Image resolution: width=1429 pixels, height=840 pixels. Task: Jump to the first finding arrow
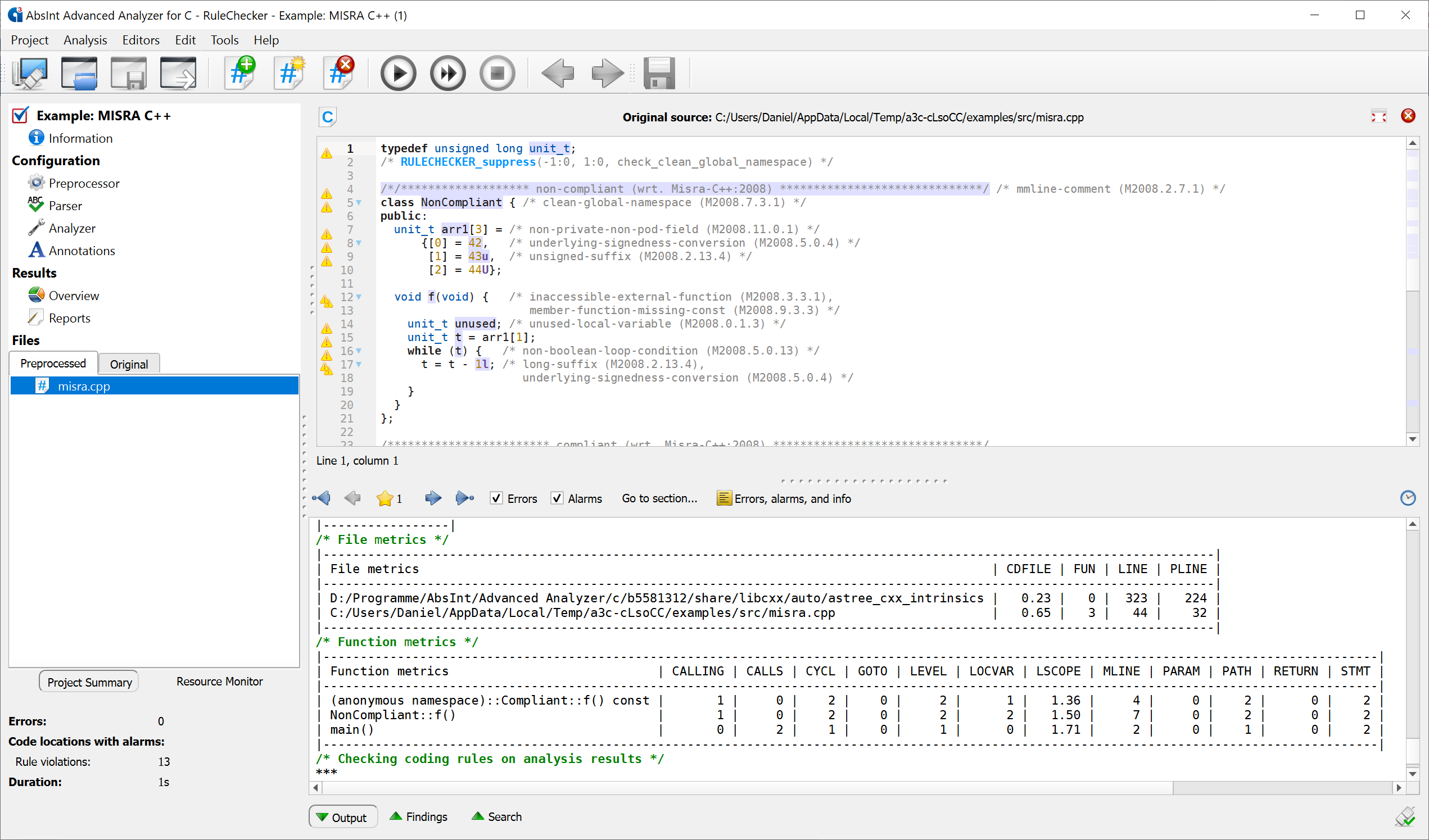[322, 498]
